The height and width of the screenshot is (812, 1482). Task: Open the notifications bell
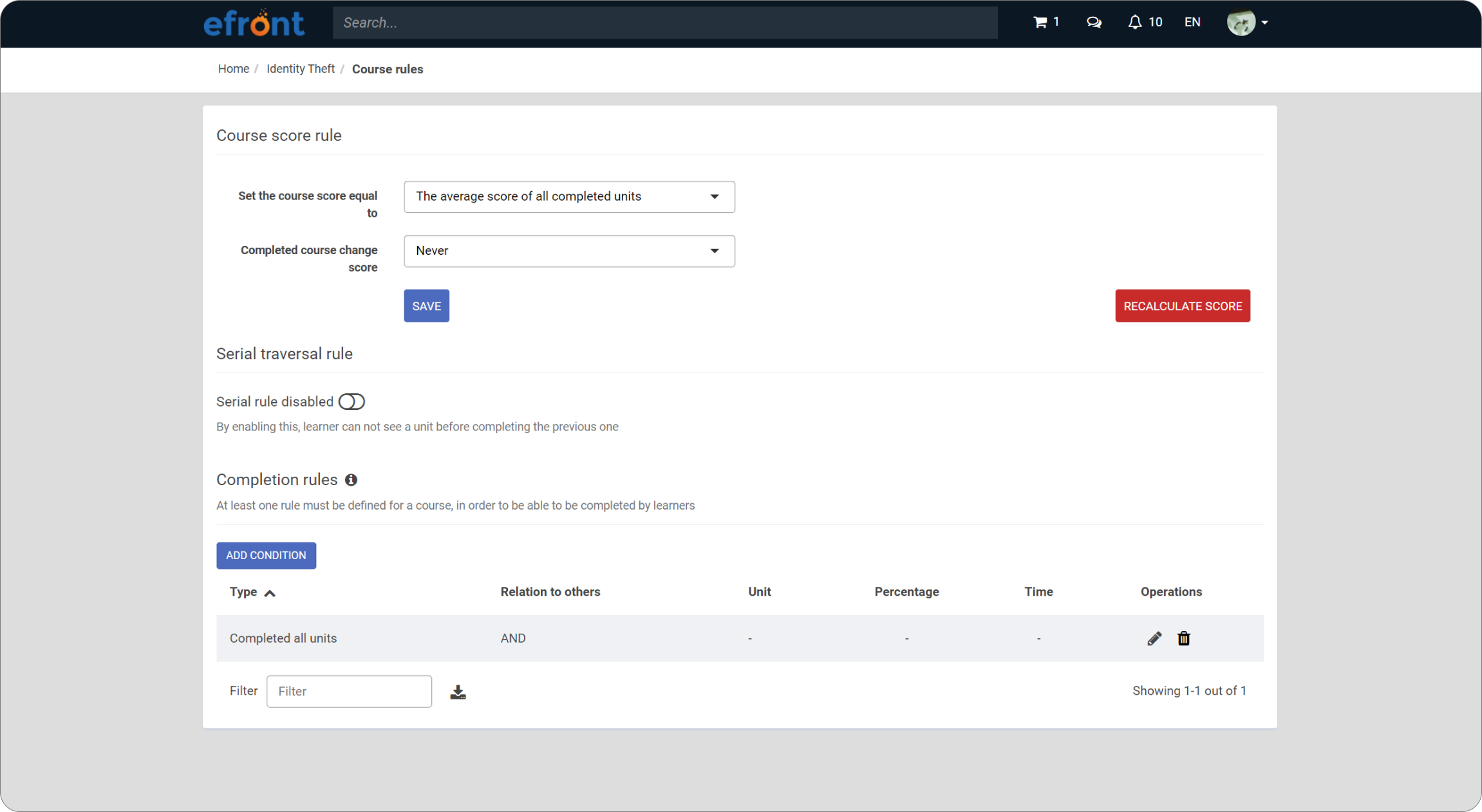(1135, 23)
